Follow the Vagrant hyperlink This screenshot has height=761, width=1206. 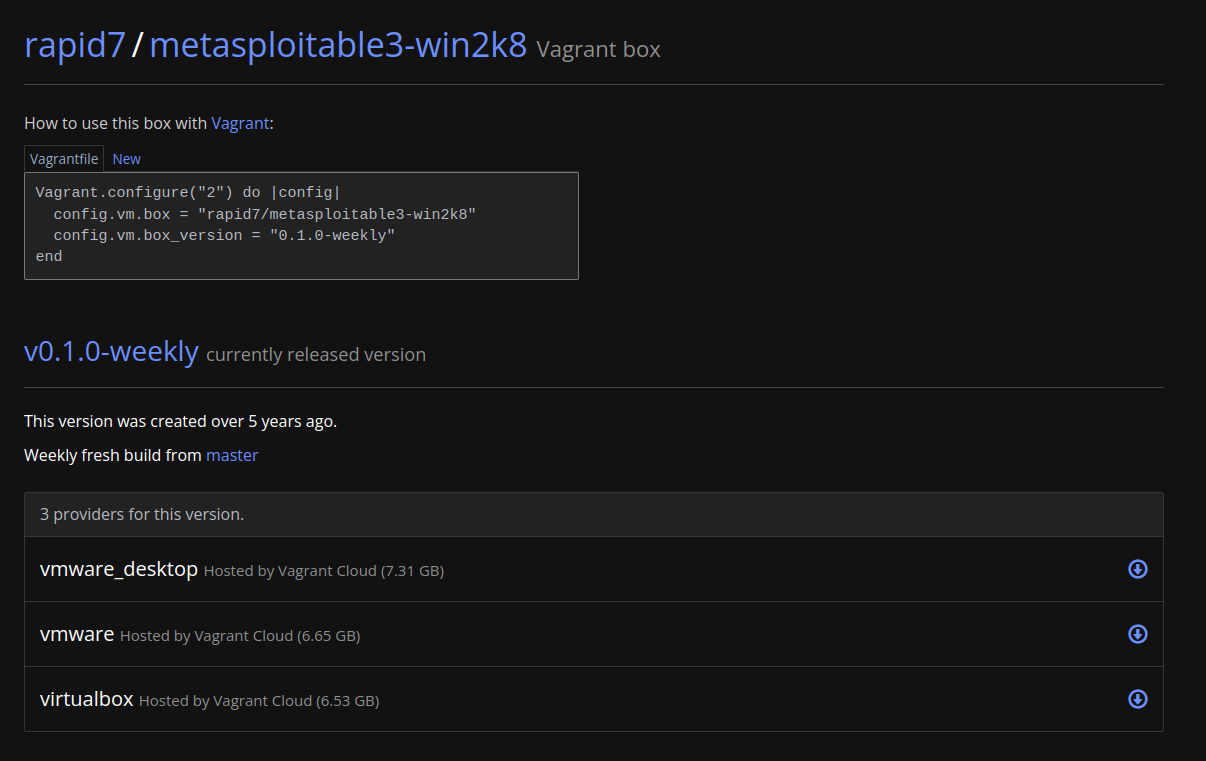[x=240, y=123]
